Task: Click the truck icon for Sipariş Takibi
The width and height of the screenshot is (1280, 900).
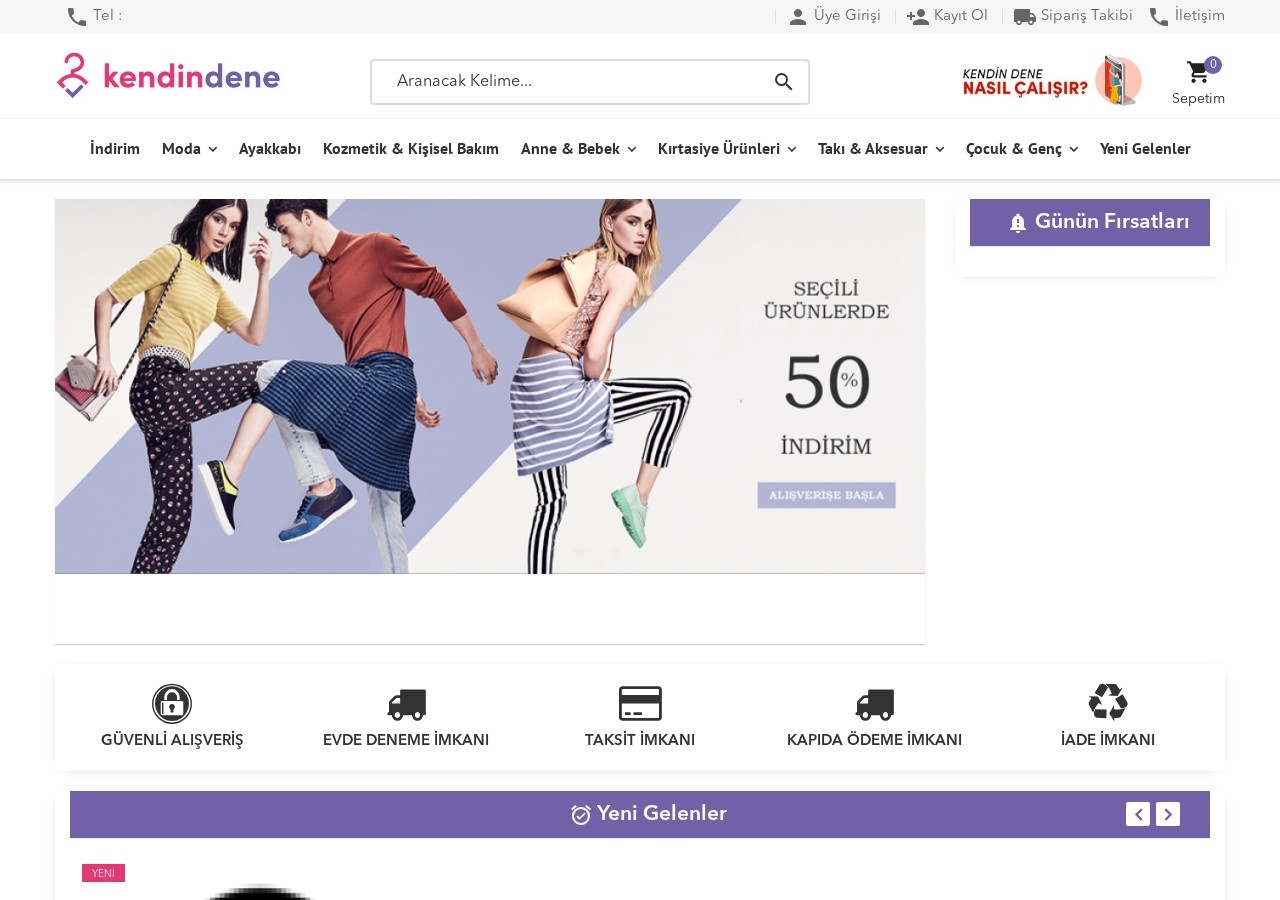Action: click(1025, 17)
